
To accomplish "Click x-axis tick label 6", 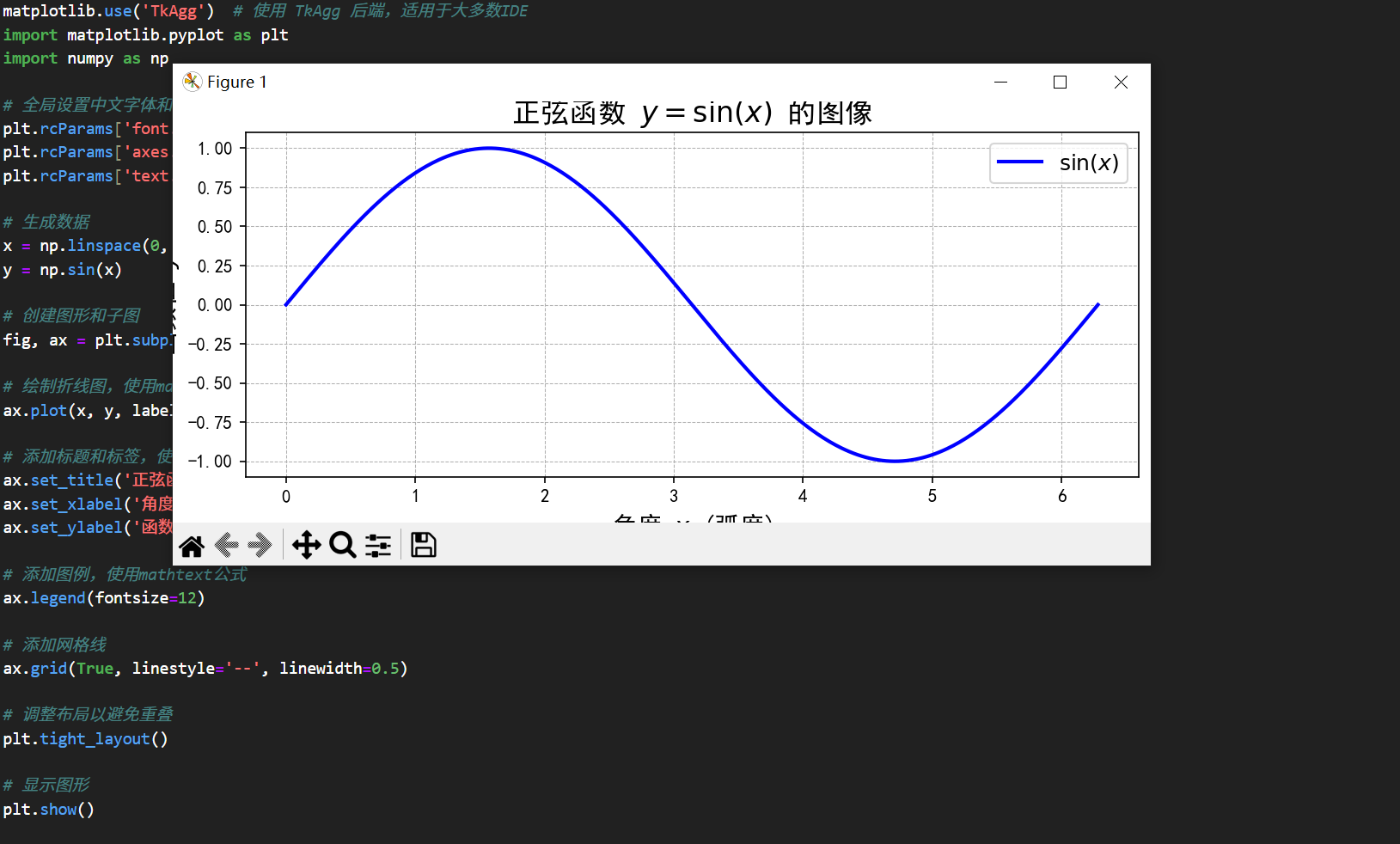I will point(1062,496).
